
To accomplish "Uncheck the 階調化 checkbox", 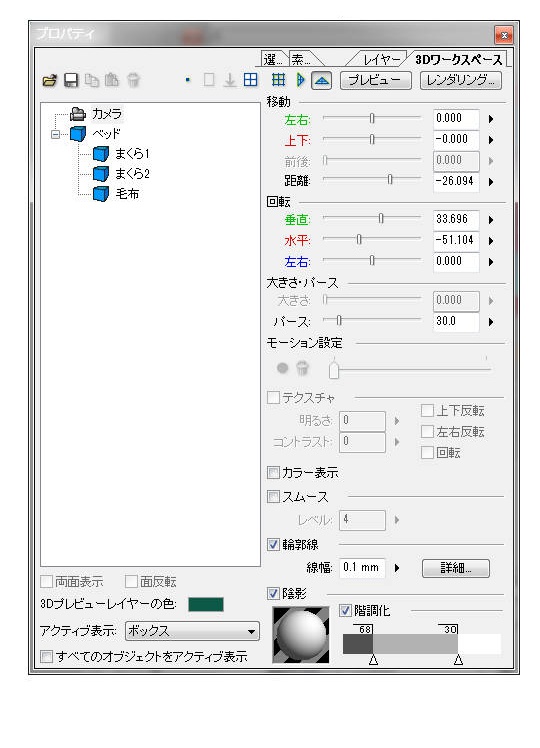I will tap(345, 610).
